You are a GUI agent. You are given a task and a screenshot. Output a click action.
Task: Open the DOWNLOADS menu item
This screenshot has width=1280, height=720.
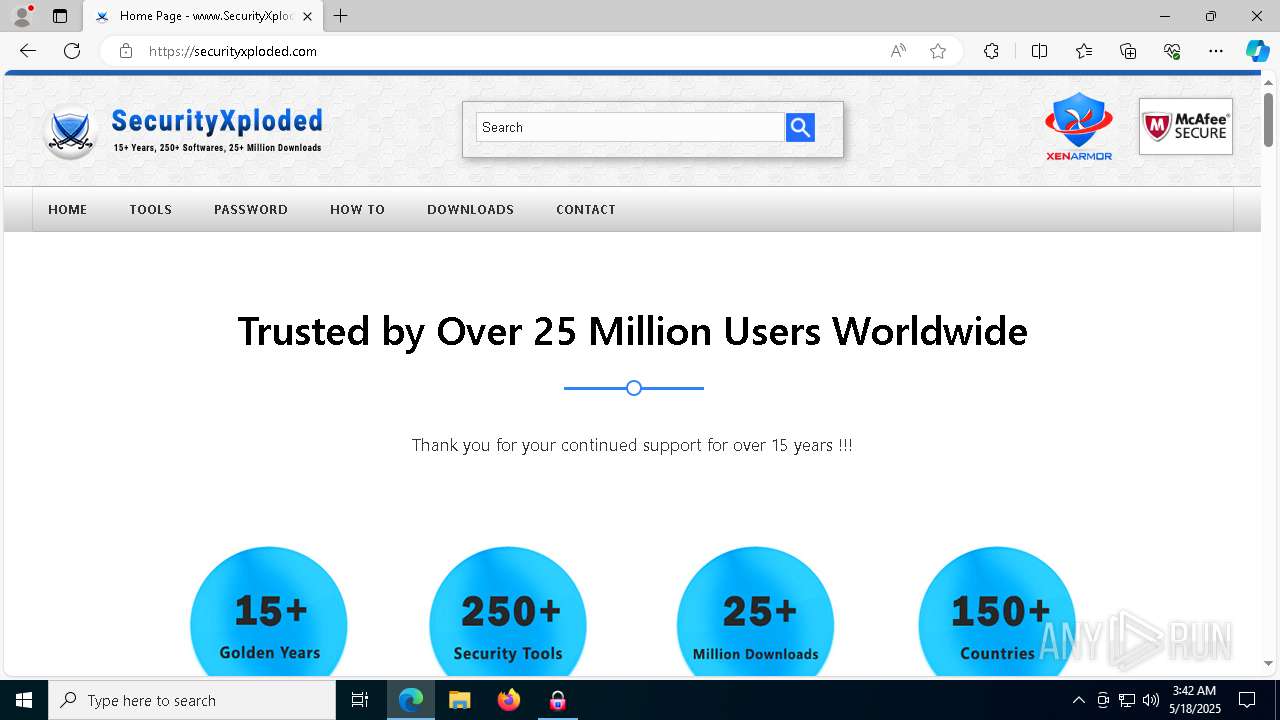point(470,209)
